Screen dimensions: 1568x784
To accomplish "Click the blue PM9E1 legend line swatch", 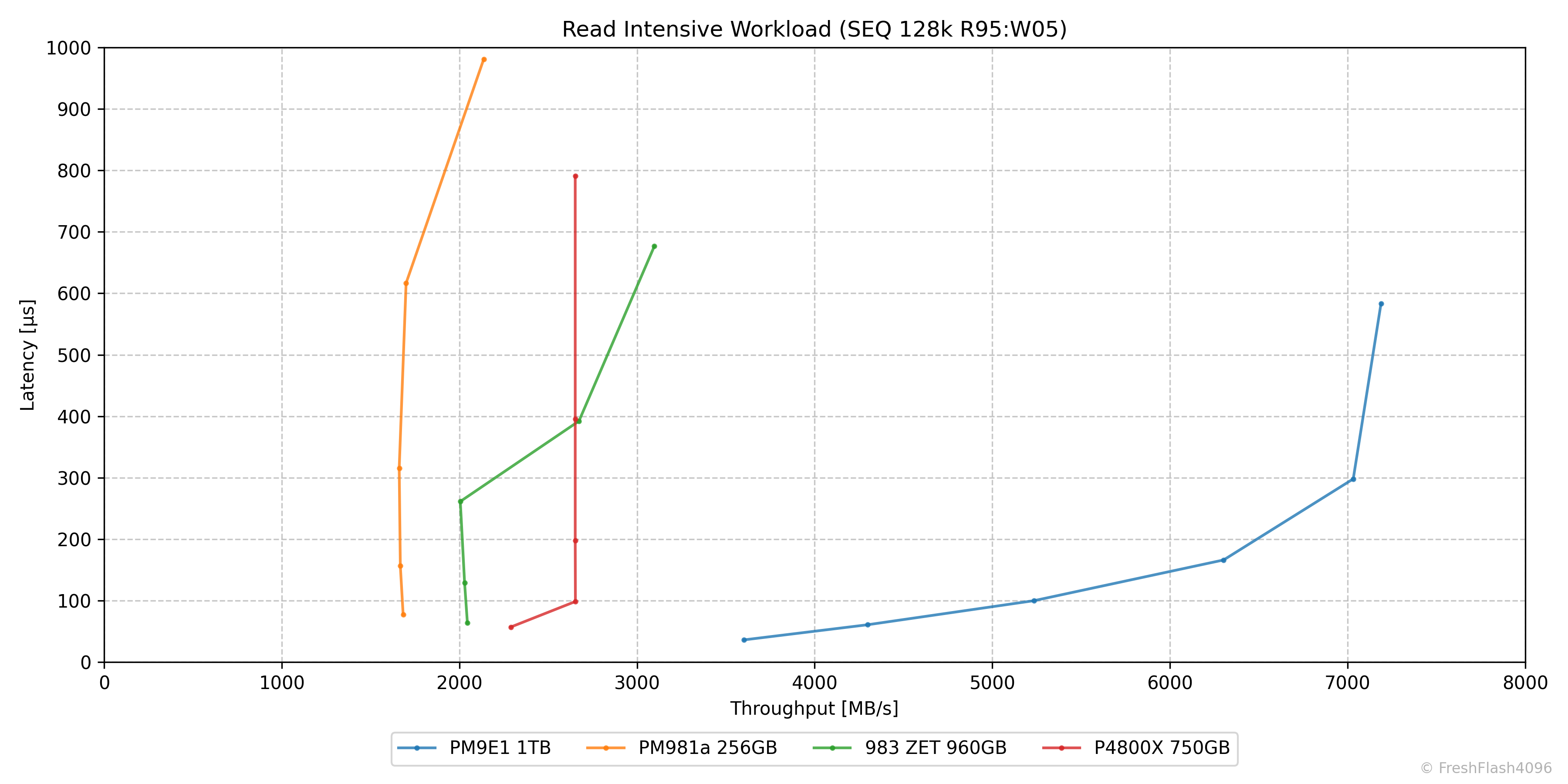I will click(x=417, y=748).
